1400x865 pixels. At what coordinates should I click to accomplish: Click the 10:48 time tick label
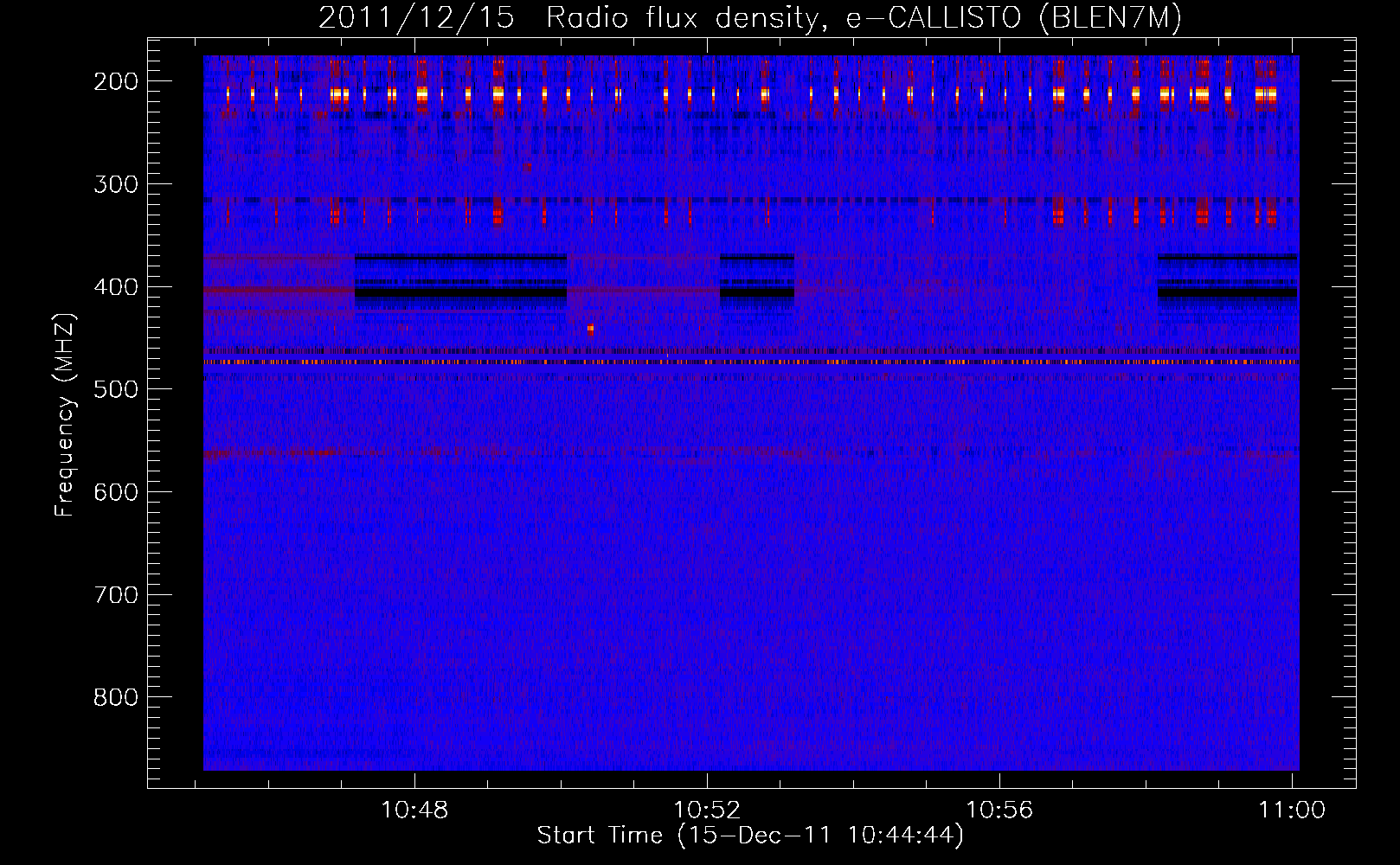coord(414,811)
